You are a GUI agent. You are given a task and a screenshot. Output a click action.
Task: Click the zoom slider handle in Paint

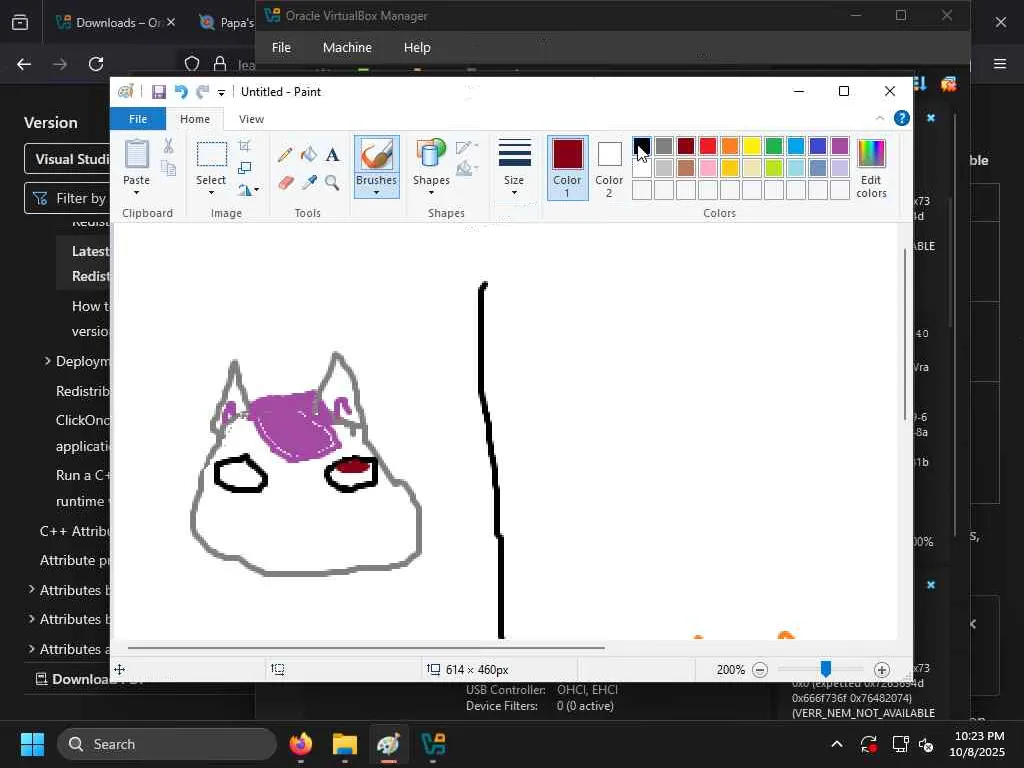[826, 669]
